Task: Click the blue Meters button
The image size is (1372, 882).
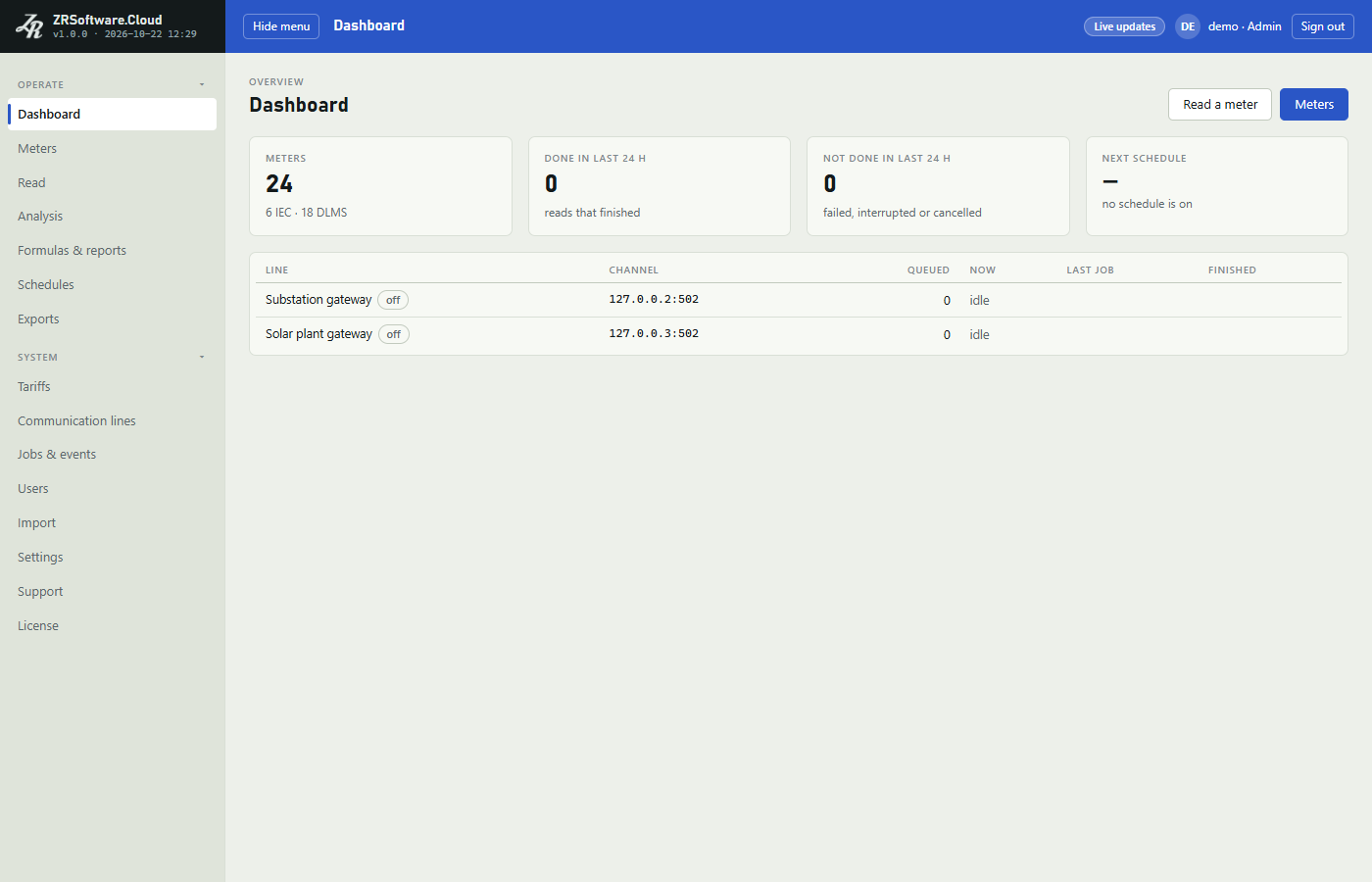Action: tap(1314, 104)
